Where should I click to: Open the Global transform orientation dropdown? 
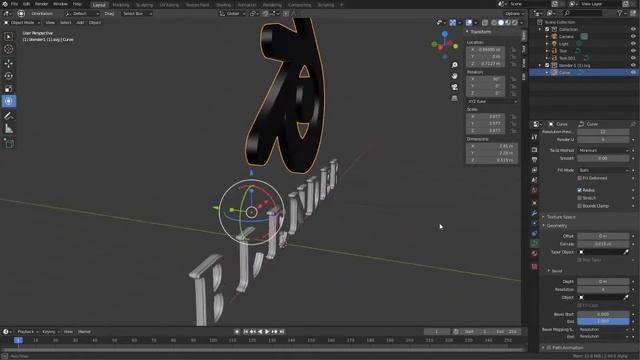(x=232, y=13)
